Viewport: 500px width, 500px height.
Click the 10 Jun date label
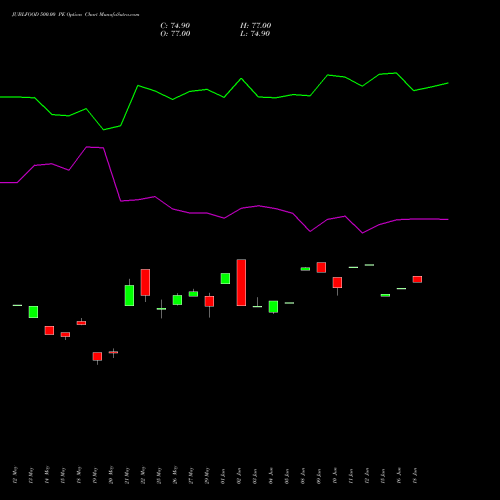[335, 476]
